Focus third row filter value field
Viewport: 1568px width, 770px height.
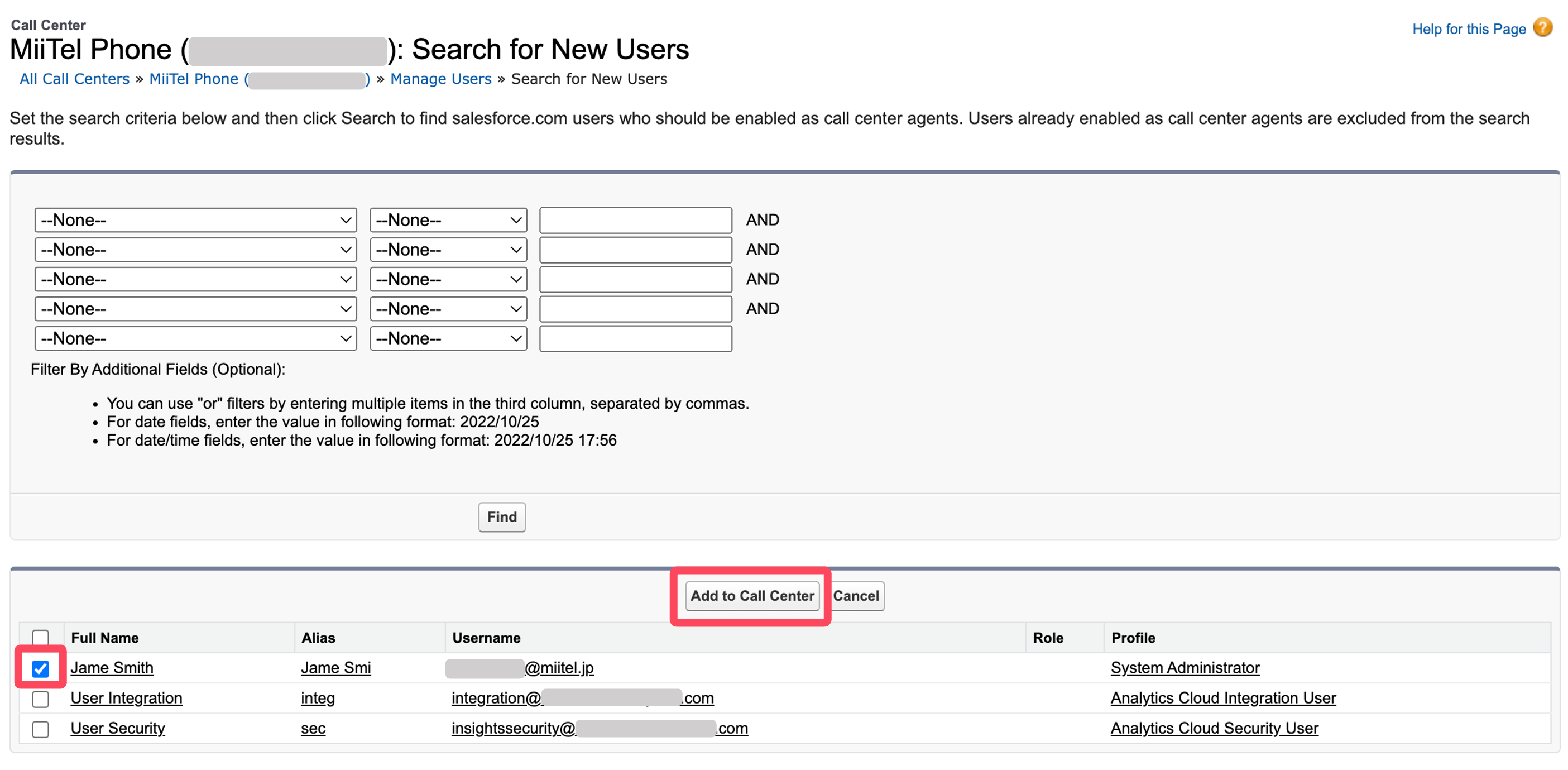coord(635,279)
